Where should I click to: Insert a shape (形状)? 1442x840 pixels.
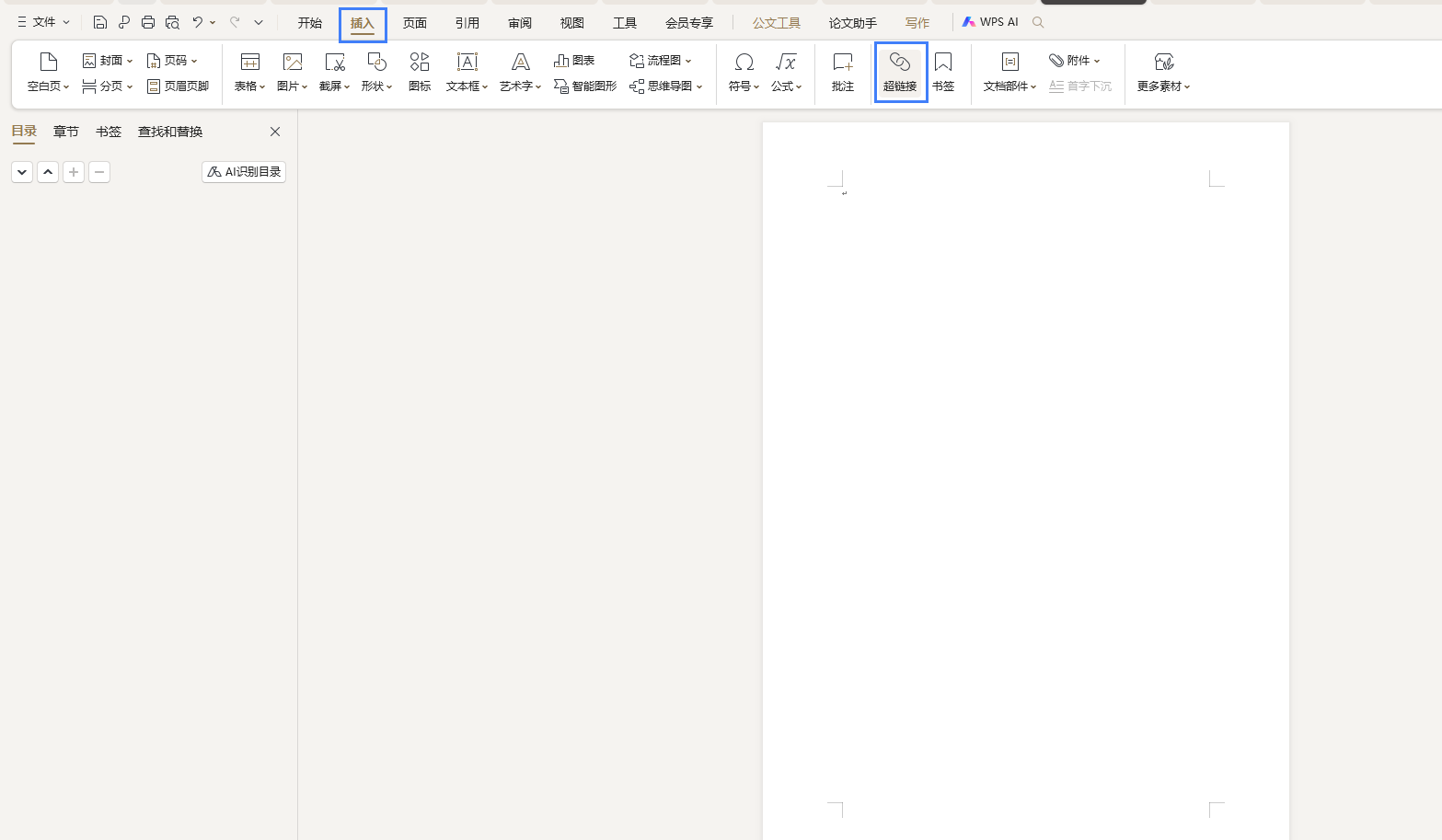click(376, 73)
